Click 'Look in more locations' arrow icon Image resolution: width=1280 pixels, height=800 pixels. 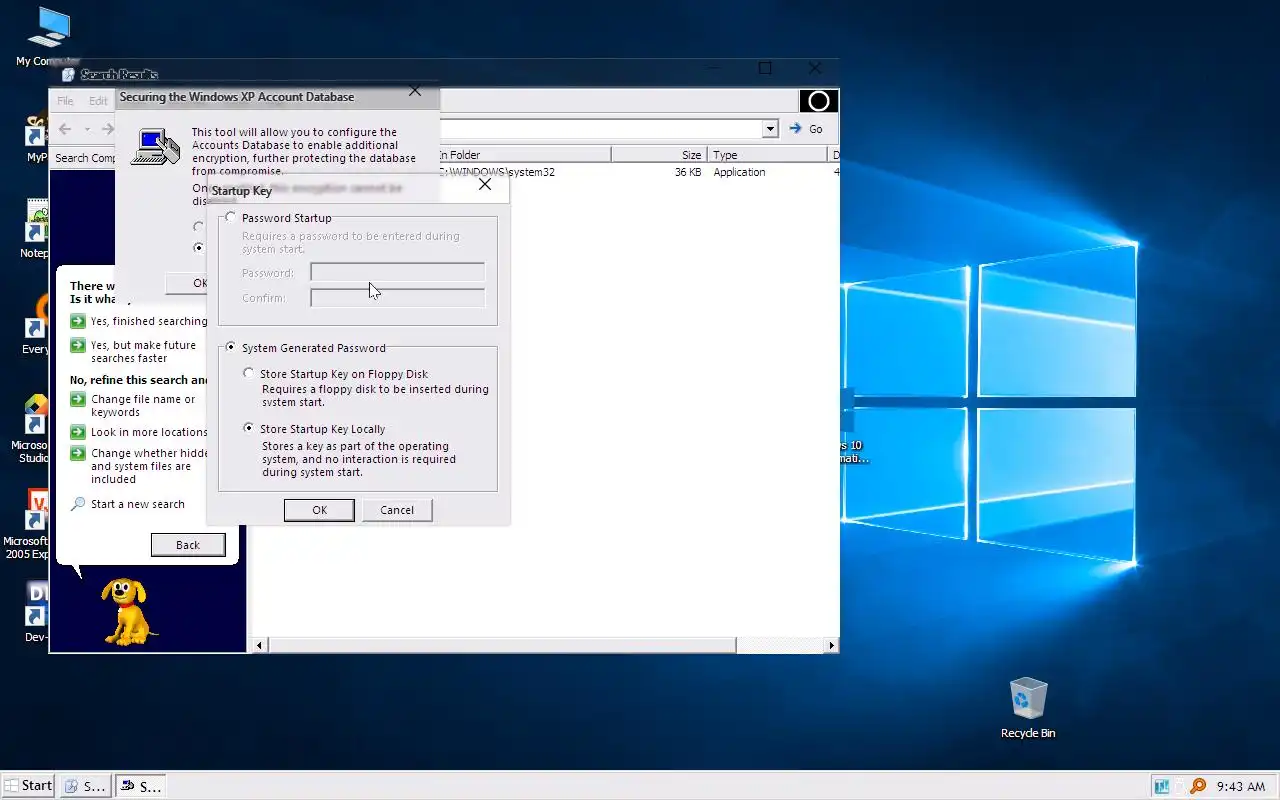[78, 432]
